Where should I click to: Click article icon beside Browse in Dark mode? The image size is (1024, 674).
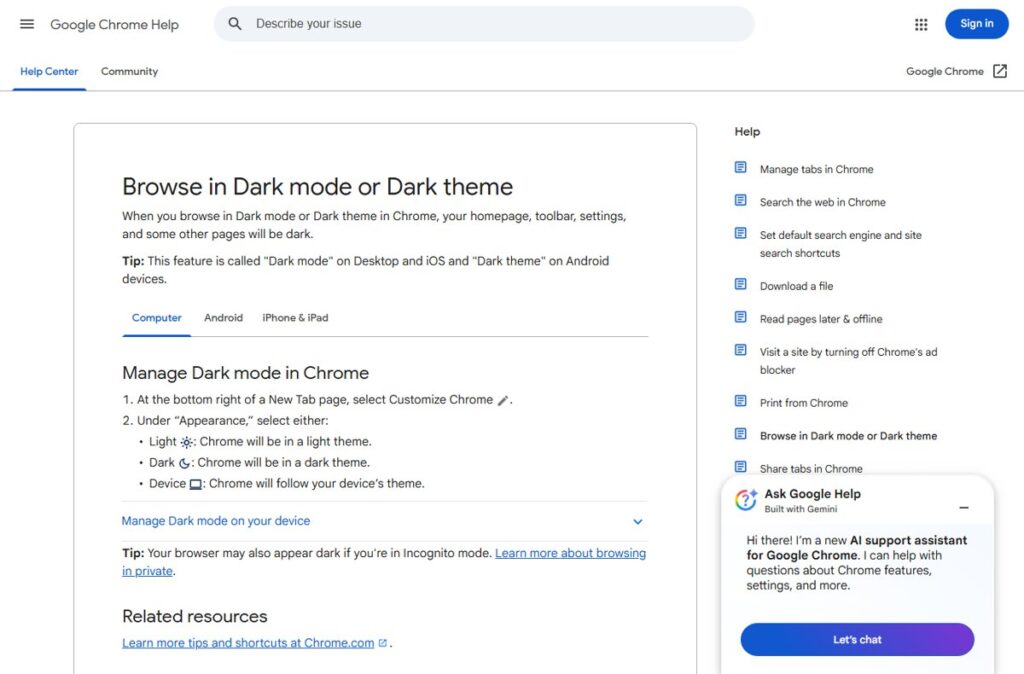741,434
